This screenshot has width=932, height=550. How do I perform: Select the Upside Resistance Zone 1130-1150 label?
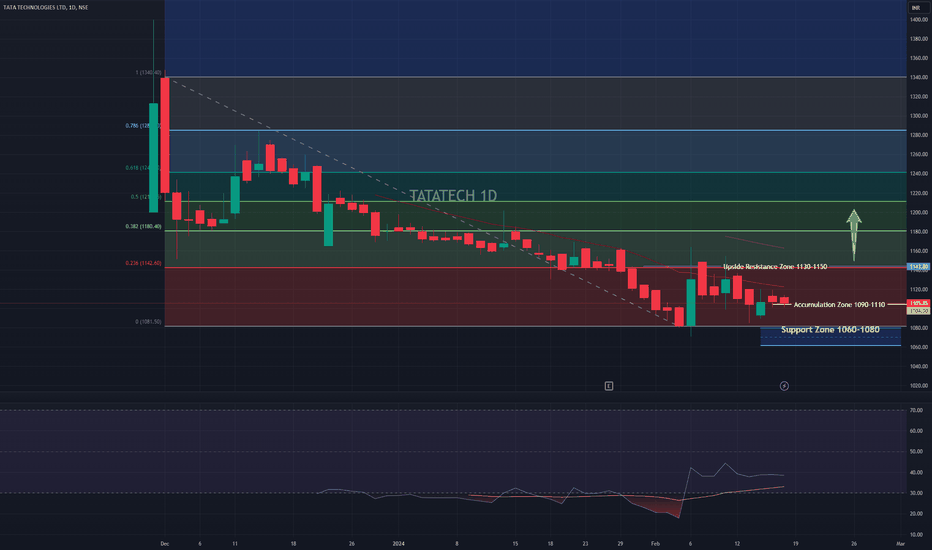click(x=774, y=266)
